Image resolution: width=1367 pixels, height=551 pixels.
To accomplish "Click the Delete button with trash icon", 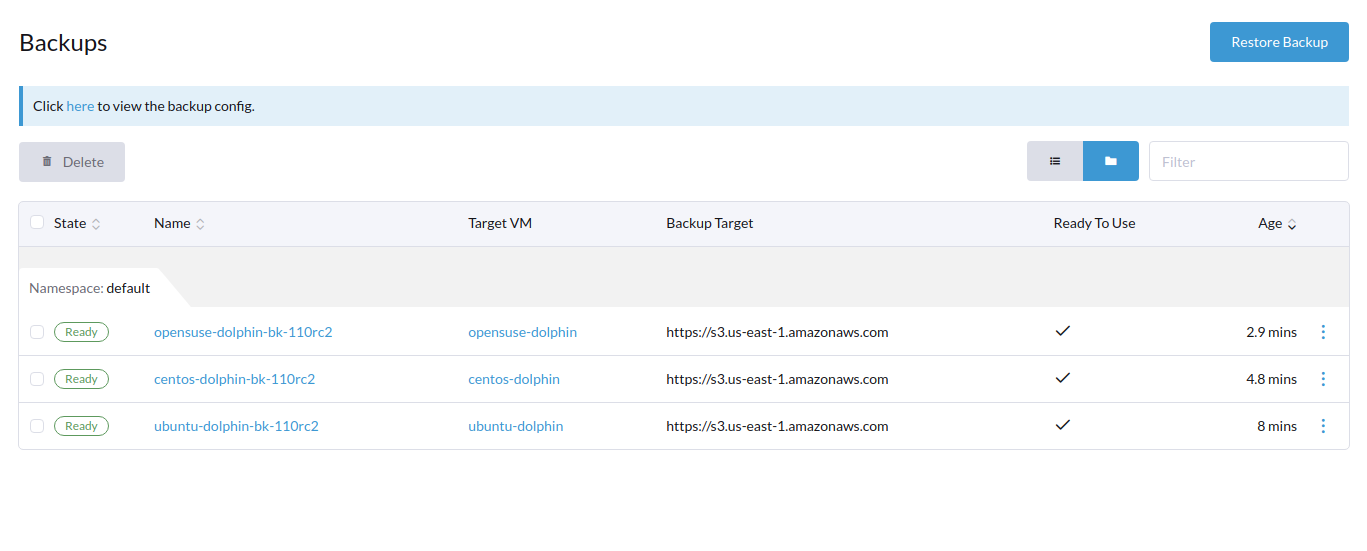I will coord(72,162).
